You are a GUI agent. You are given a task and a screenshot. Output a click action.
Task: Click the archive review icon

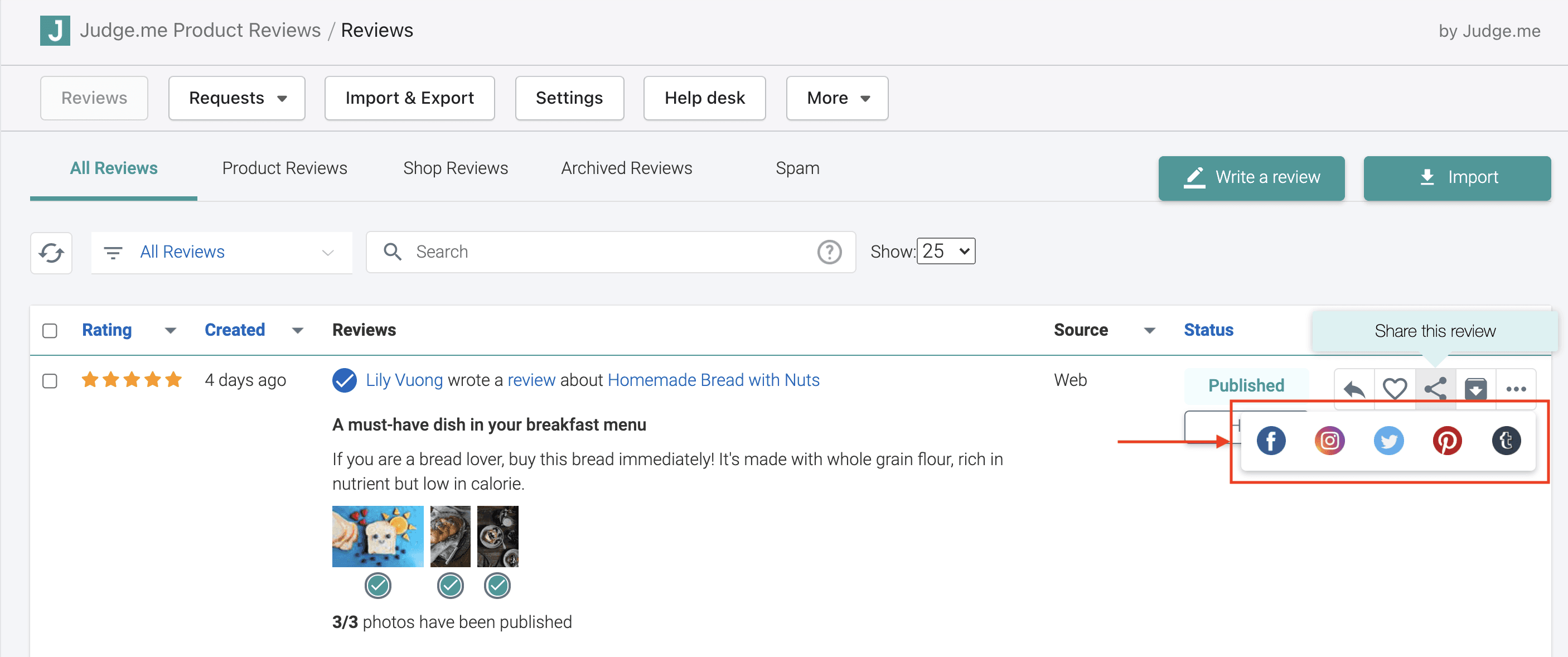pyautogui.click(x=1475, y=389)
